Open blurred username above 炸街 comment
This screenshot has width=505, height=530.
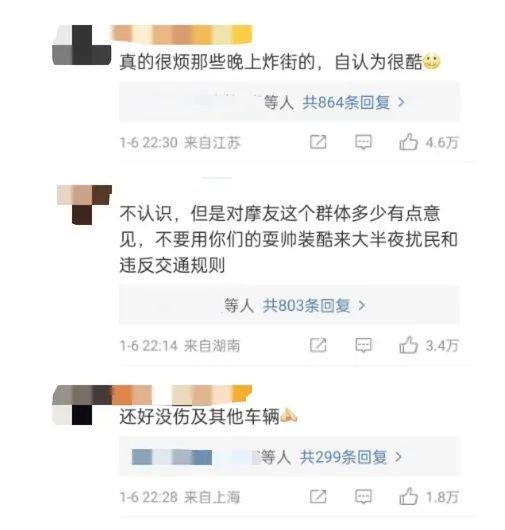(182, 34)
